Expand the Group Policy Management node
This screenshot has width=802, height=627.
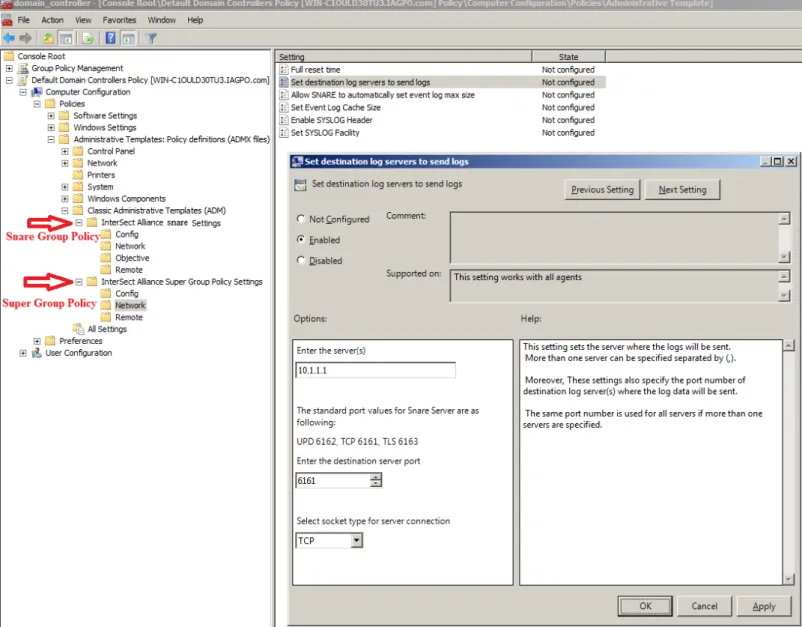pos(9,68)
